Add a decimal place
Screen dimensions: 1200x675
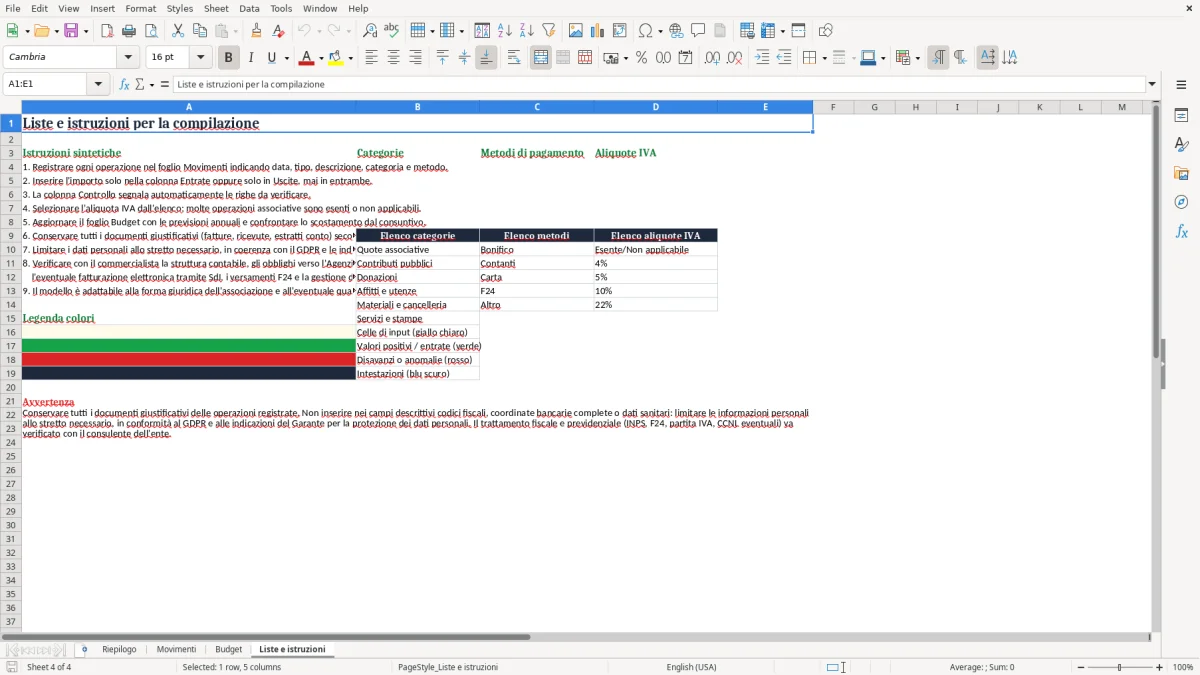point(712,58)
